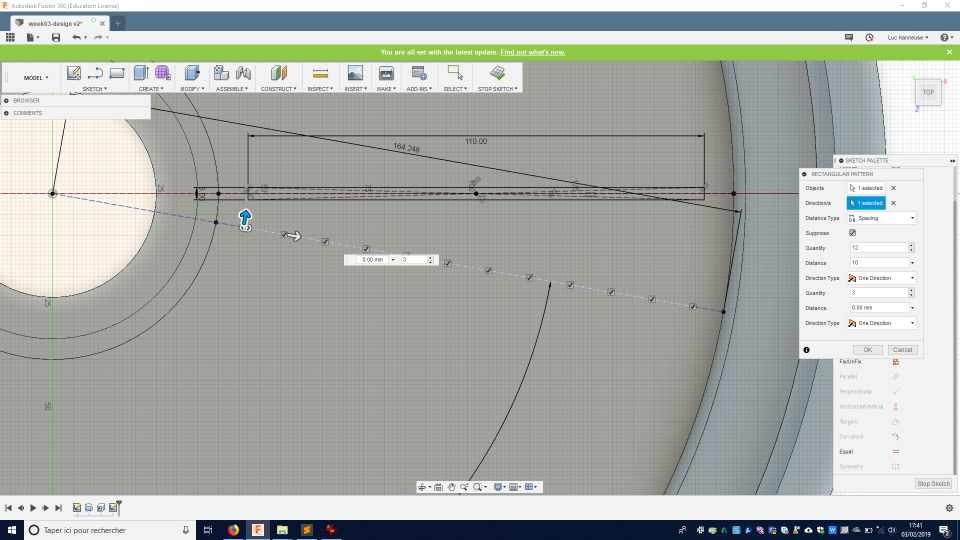Click OK in the Rectangular Pattern dialog
The width and height of the screenshot is (960, 540).
click(868, 350)
